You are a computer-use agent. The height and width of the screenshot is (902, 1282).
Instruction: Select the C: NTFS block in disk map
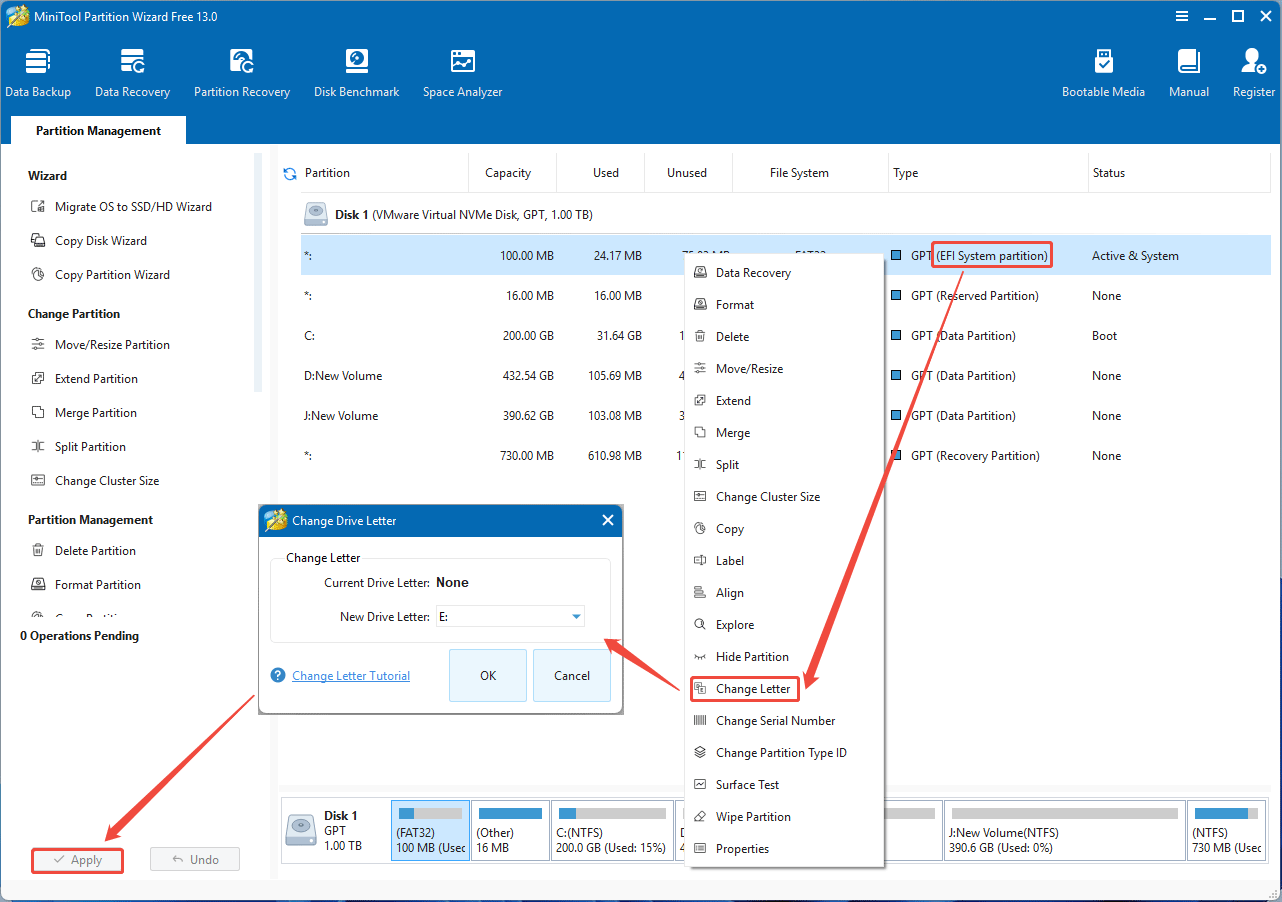[x=612, y=830]
